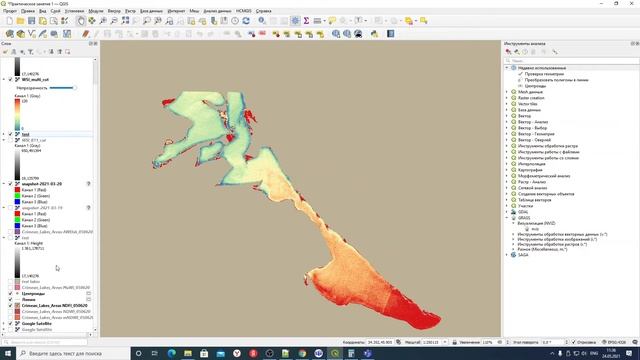Click the History clock icon in Processing toolbox
The image size is (640, 360).
pos(525,52)
